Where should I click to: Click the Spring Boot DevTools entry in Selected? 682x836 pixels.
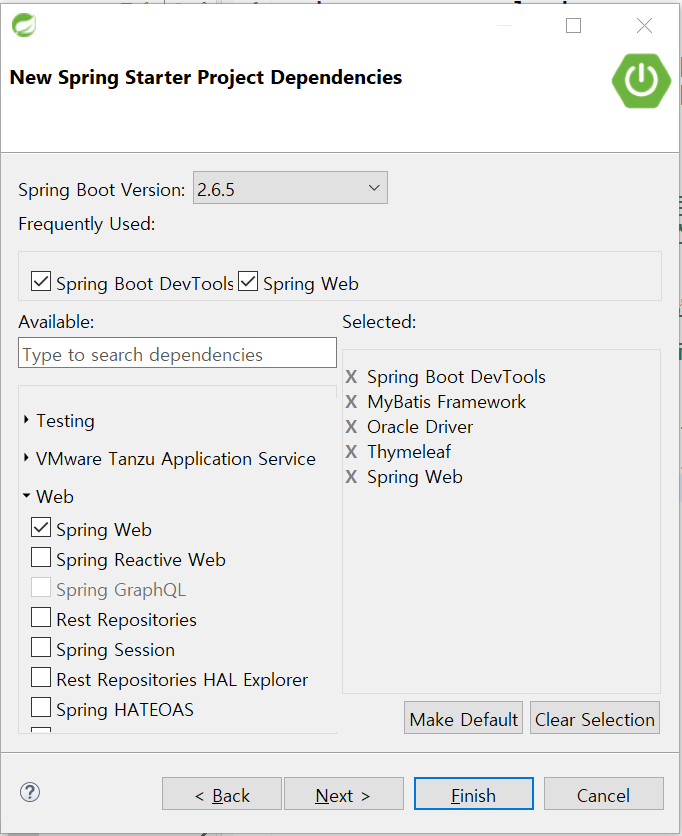[x=456, y=377]
